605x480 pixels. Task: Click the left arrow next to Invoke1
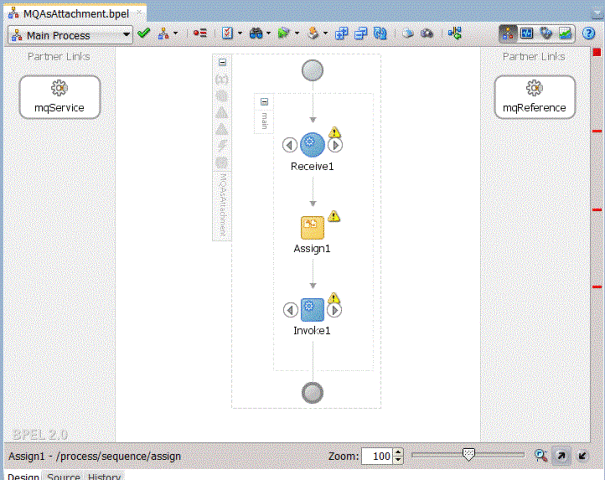coord(290,310)
